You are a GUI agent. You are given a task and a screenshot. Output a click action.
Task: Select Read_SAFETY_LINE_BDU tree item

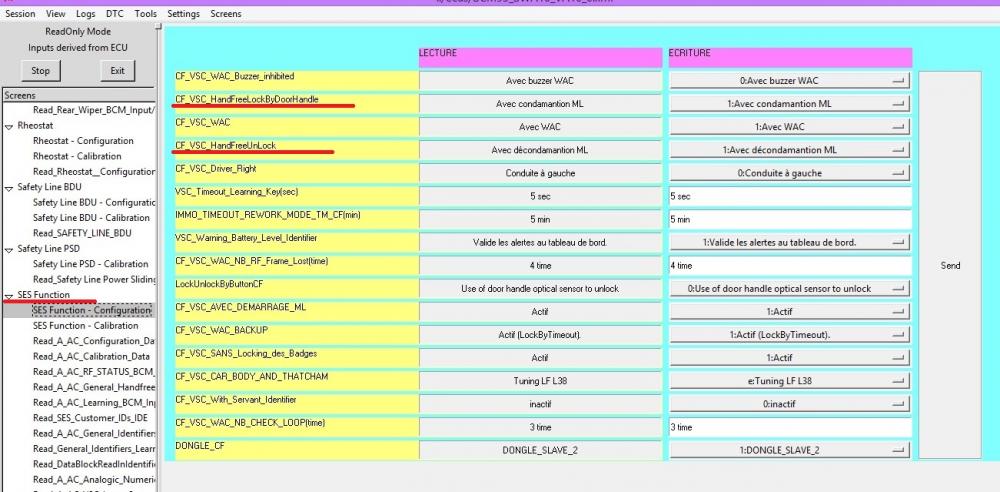[82, 233]
